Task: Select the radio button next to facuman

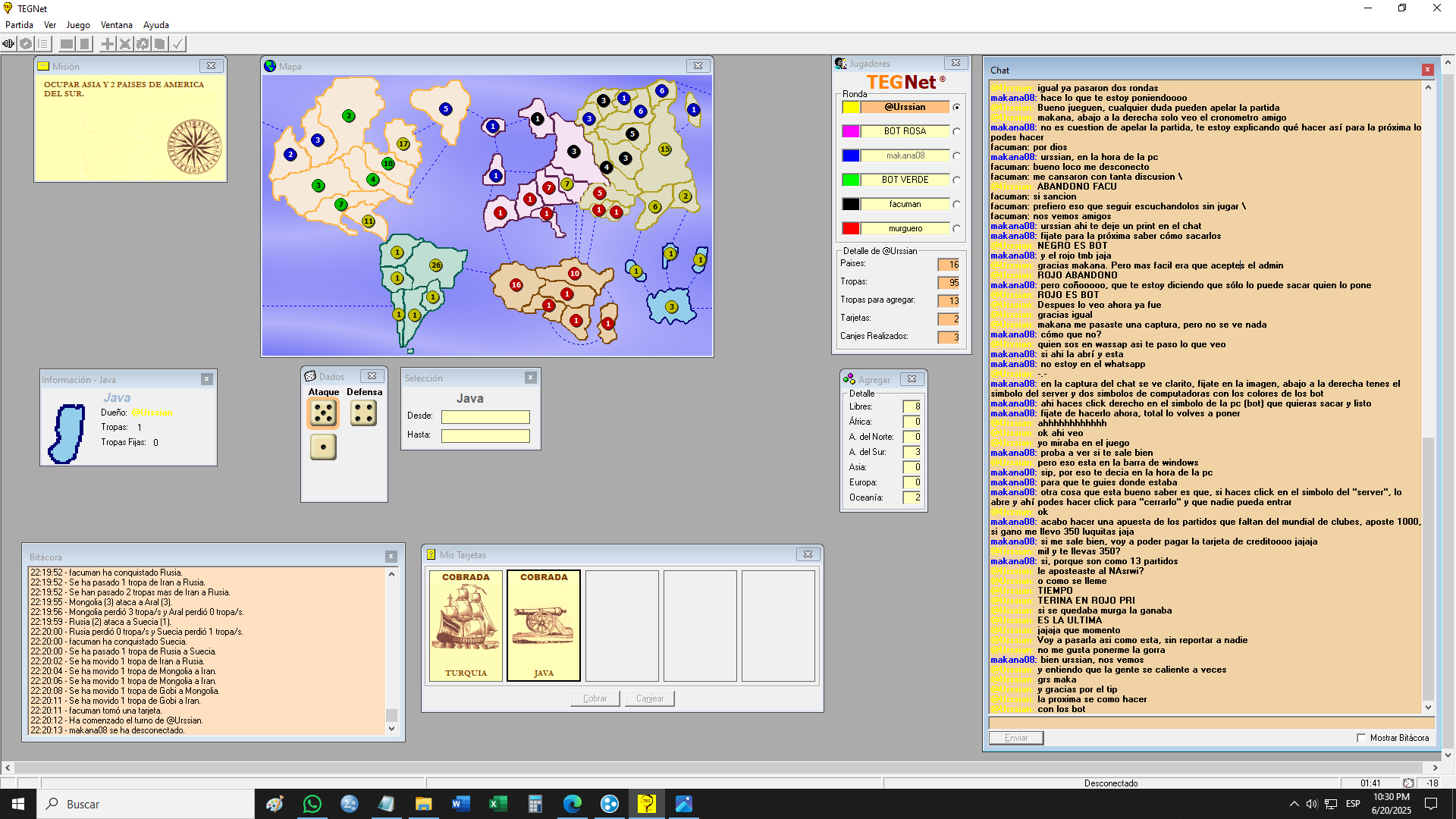Action: pos(957,205)
